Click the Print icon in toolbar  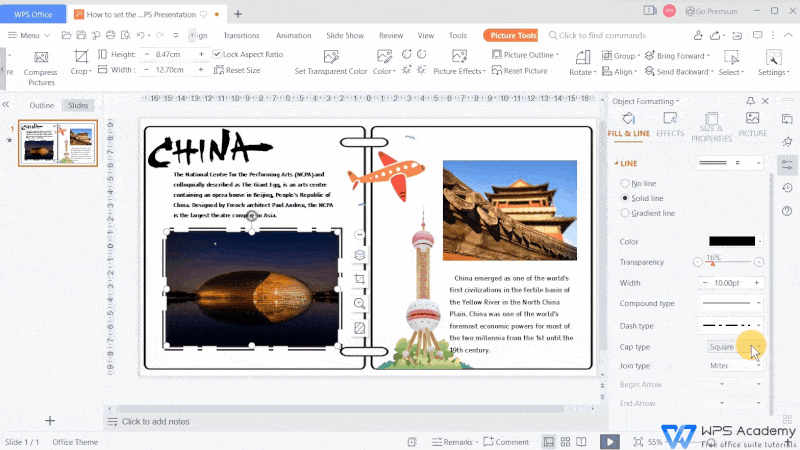111,35
